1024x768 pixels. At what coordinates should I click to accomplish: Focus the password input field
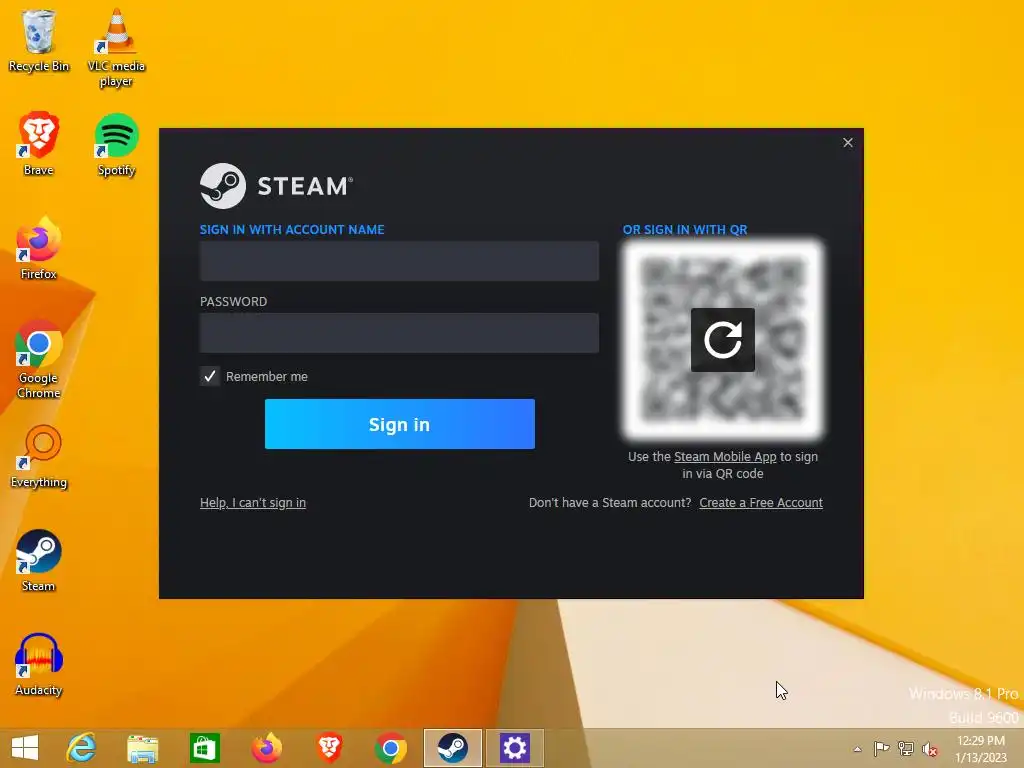(399, 333)
